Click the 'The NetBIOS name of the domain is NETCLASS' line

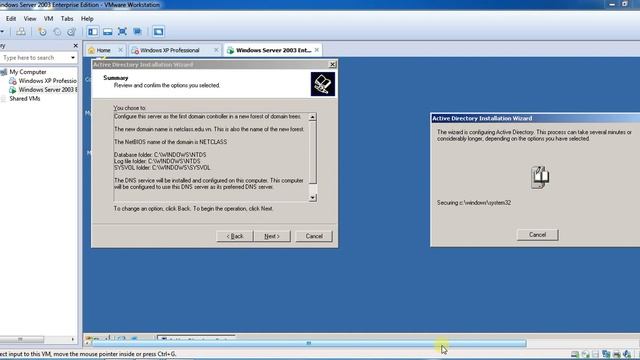coord(170,142)
